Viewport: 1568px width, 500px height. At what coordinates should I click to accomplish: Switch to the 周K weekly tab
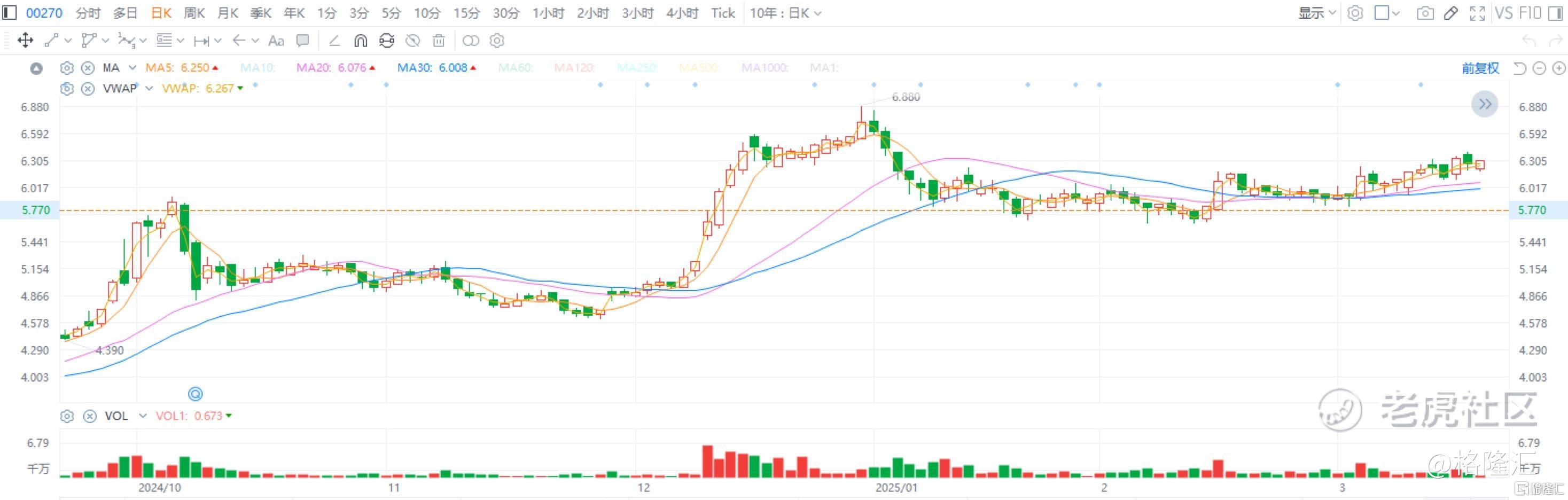pos(194,13)
